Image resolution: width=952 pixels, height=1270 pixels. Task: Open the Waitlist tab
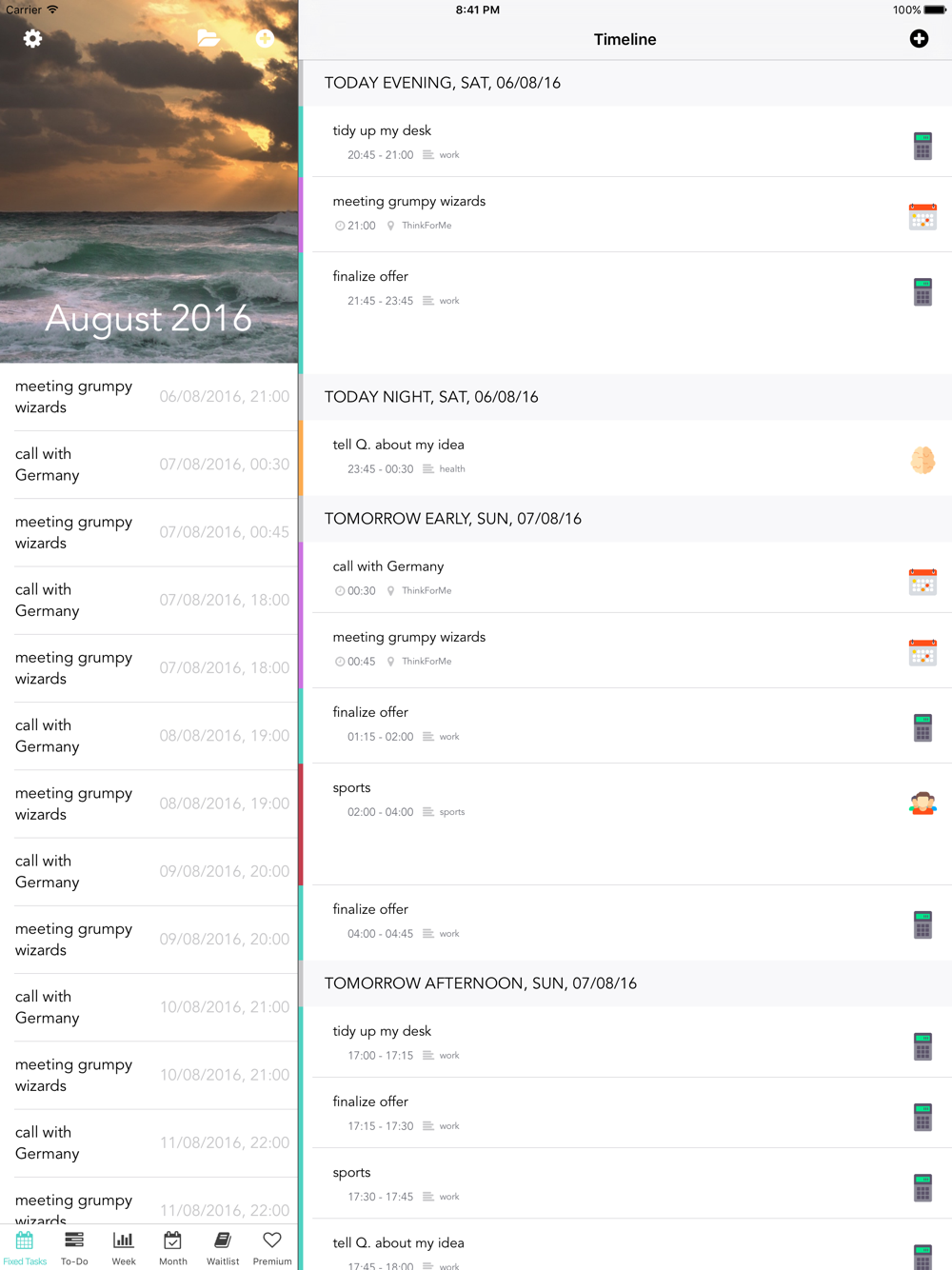223,1247
